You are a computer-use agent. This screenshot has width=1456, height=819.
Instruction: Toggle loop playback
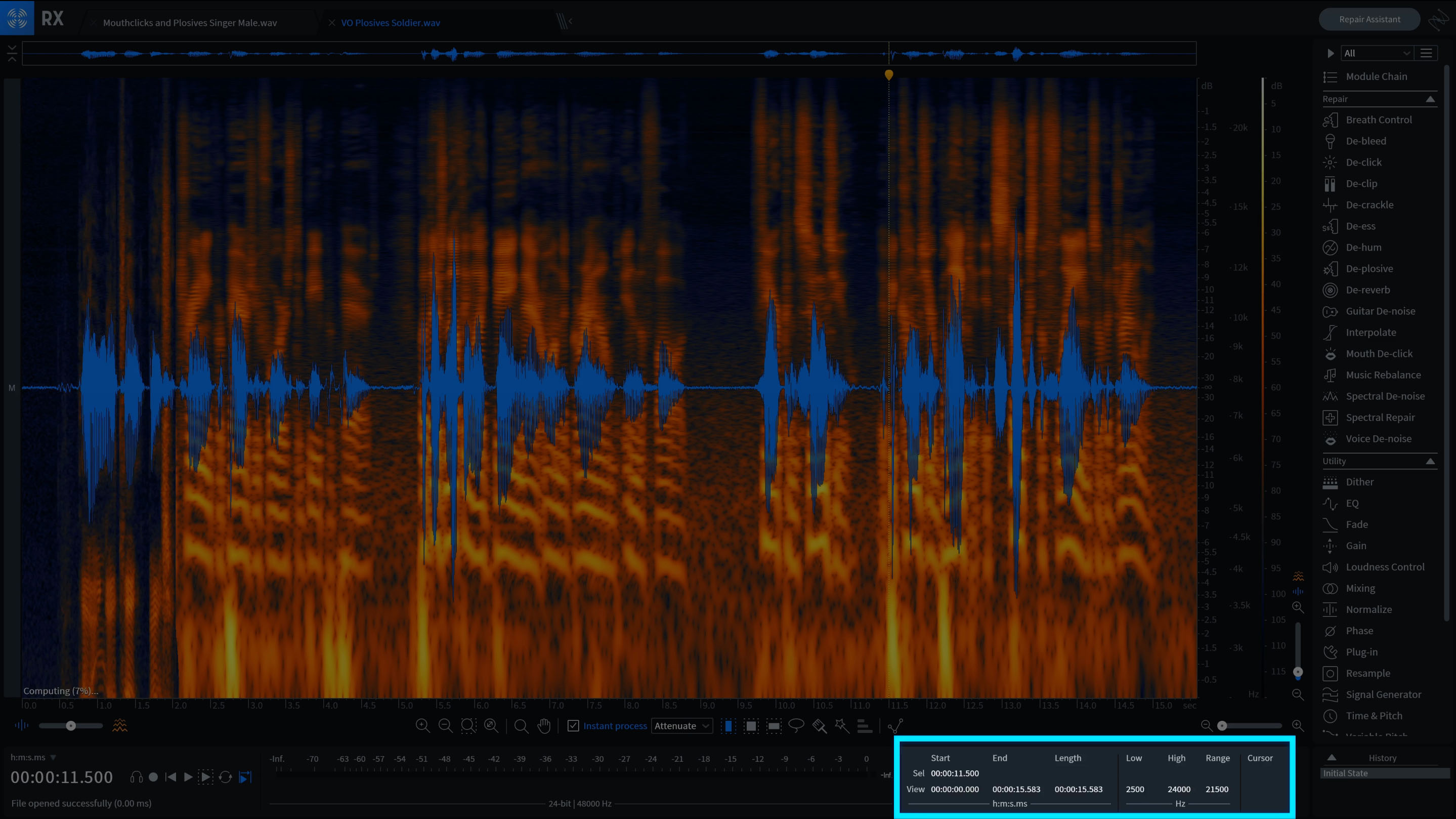[225, 777]
